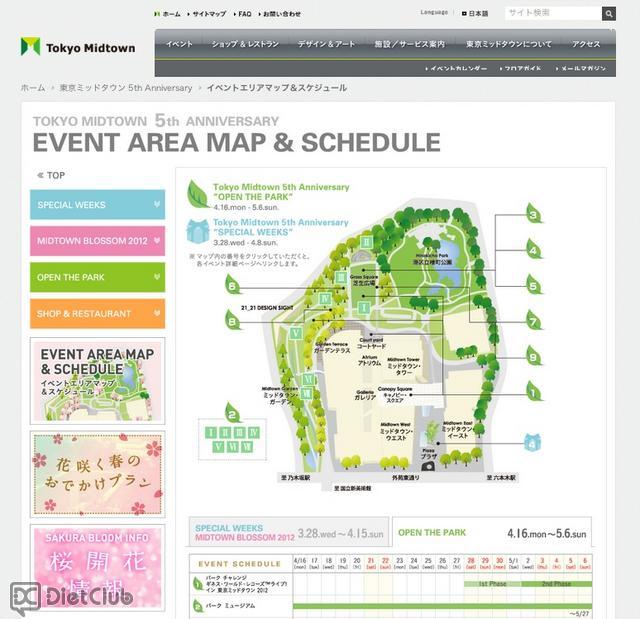
Task: Click the site search input field
Action: tap(552, 13)
